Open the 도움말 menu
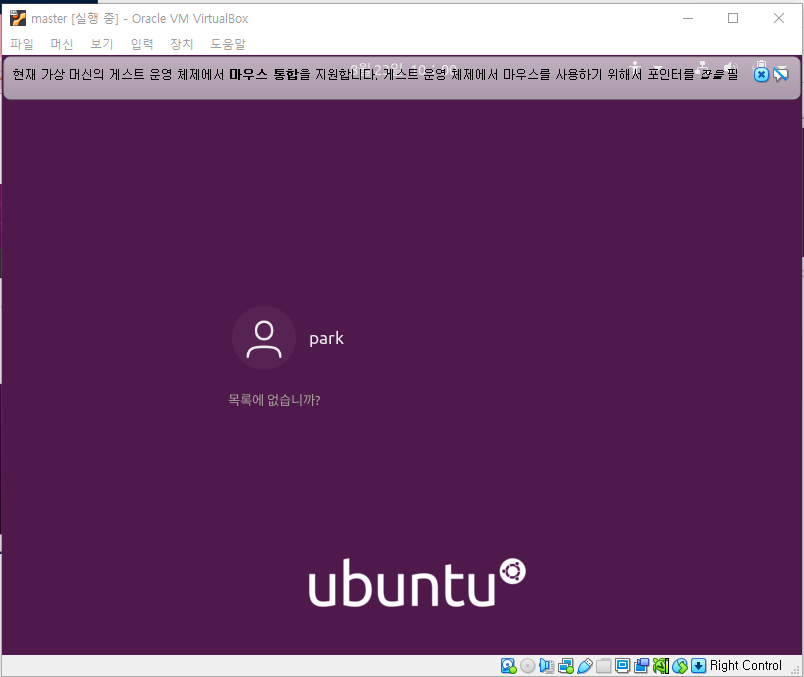 228,44
